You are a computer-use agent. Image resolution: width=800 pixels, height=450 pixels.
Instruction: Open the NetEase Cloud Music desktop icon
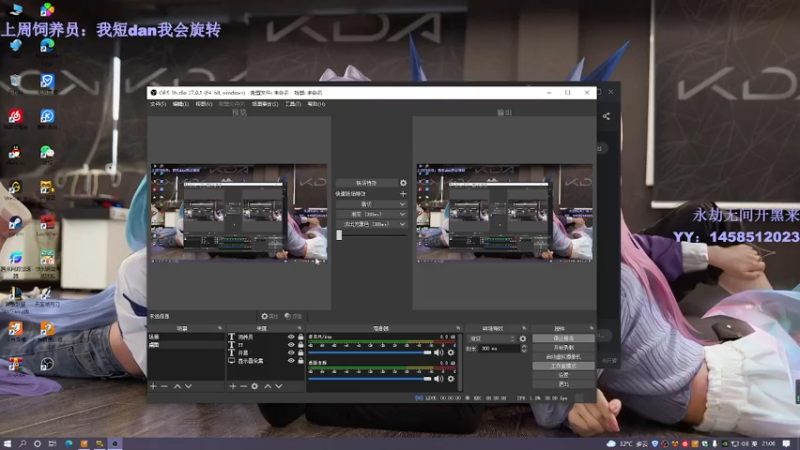click(x=15, y=116)
